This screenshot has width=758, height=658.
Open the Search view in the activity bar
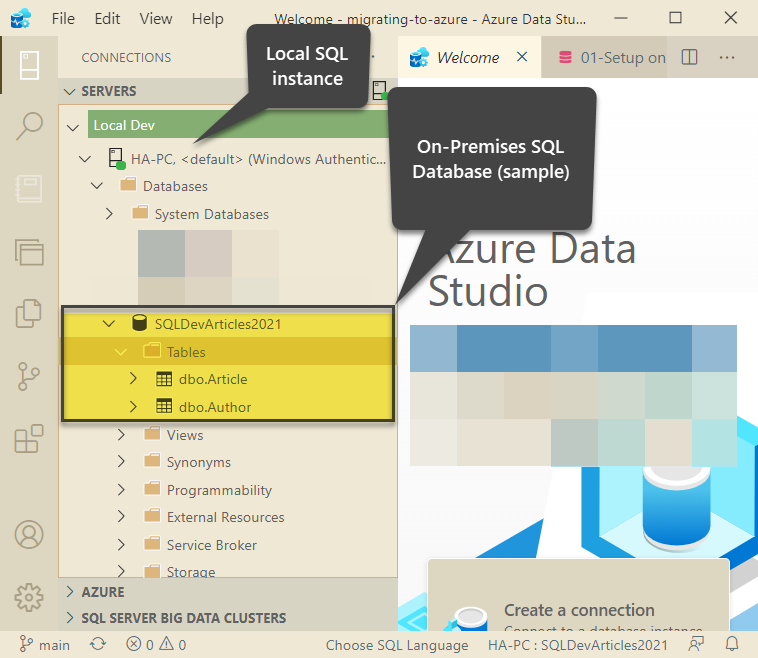click(x=29, y=126)
